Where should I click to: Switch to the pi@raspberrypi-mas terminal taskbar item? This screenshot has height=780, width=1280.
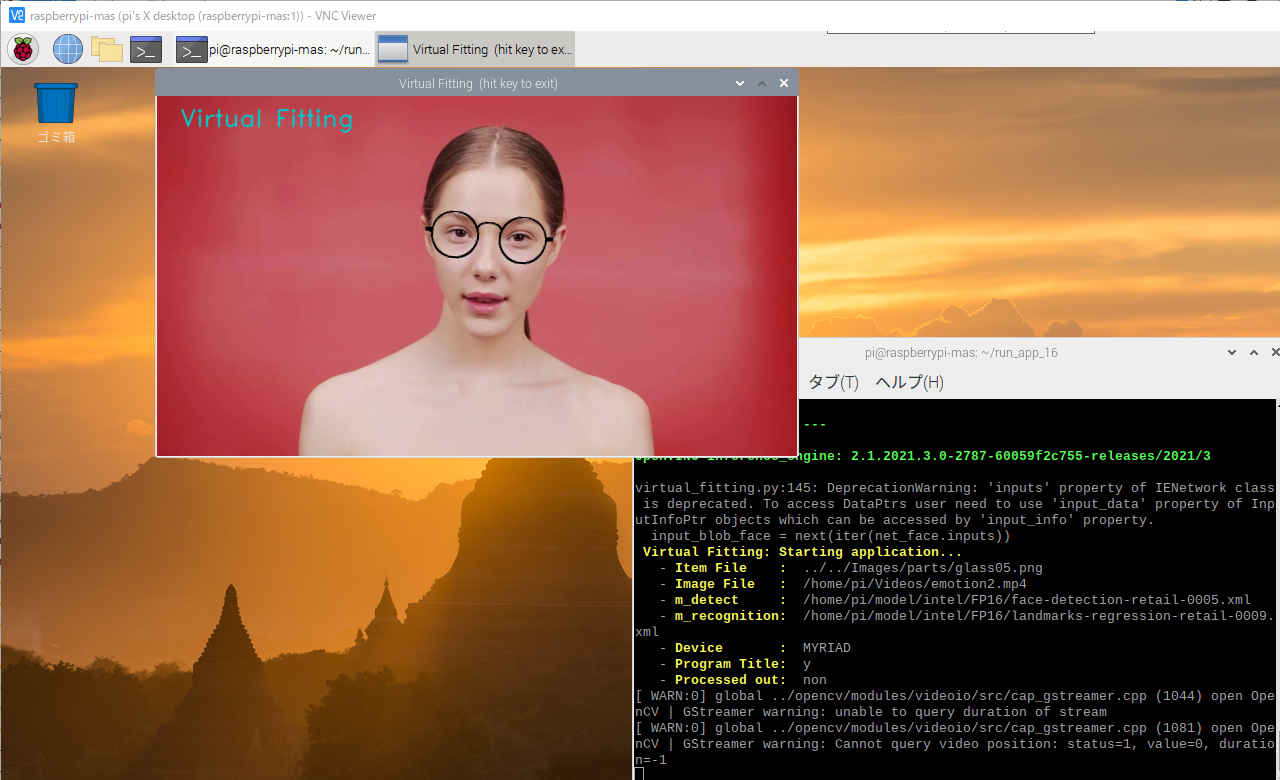point(274,49)
